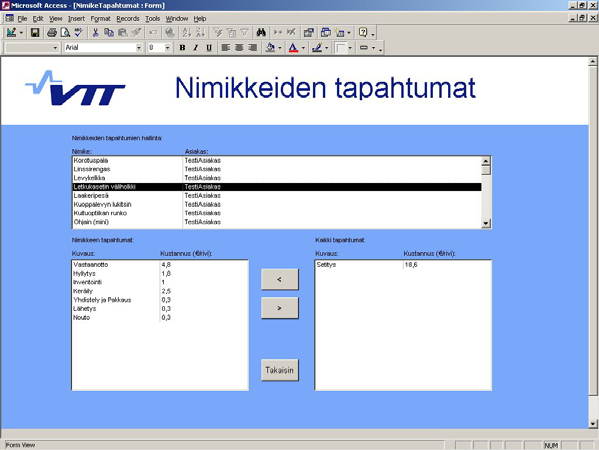Click the Nimike list scroll-up arrow
599x450 pixels.
click(486, 161)
